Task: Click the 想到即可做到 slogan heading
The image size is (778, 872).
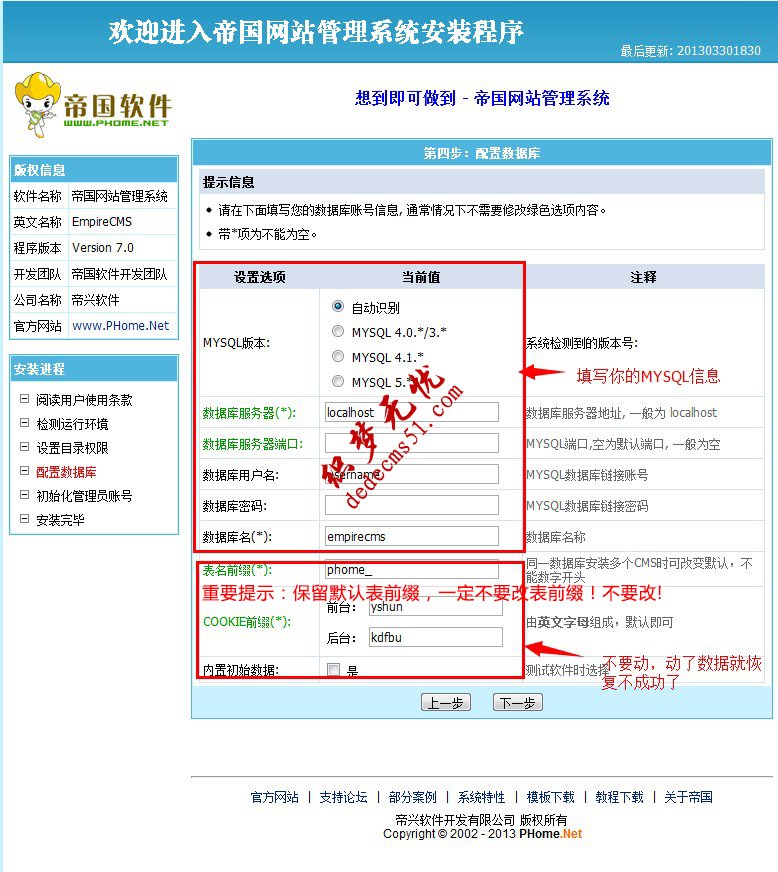Action: tap(482, 98)
